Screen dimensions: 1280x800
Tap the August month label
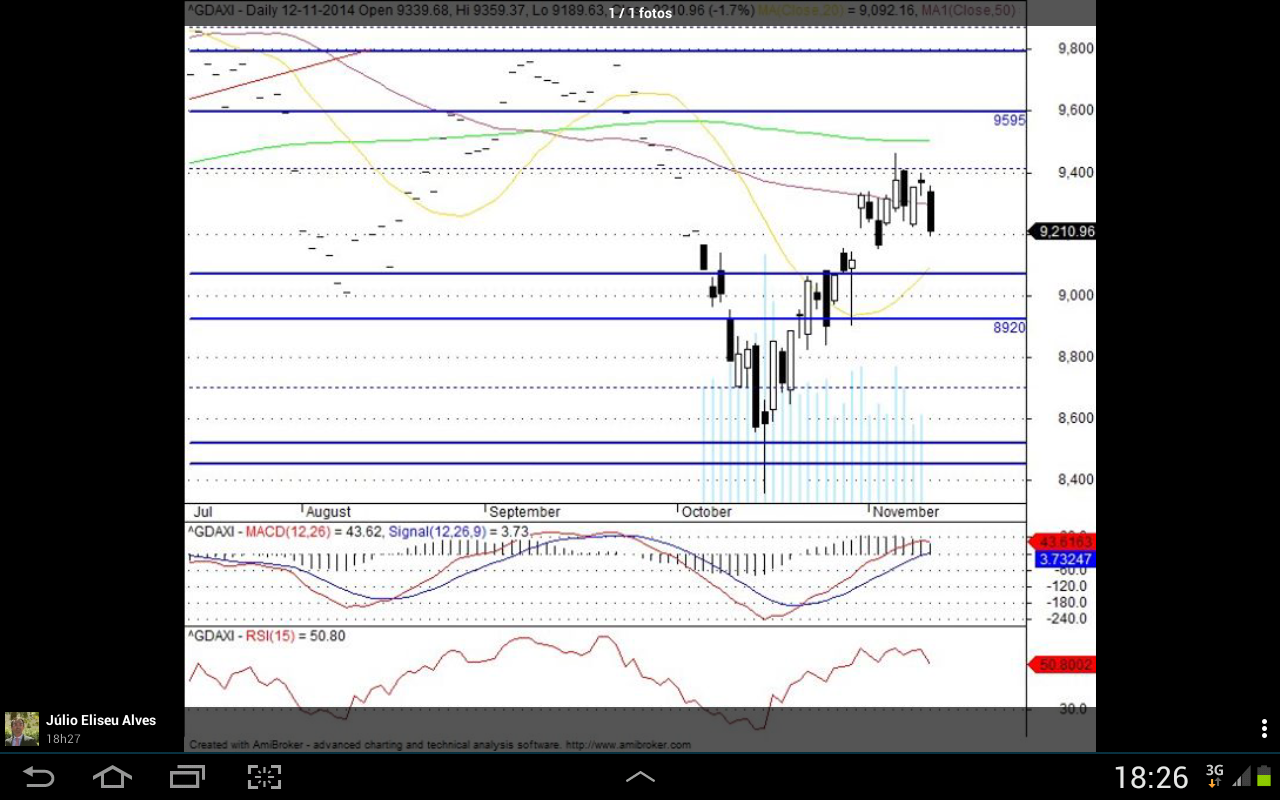tap(328, 512)
